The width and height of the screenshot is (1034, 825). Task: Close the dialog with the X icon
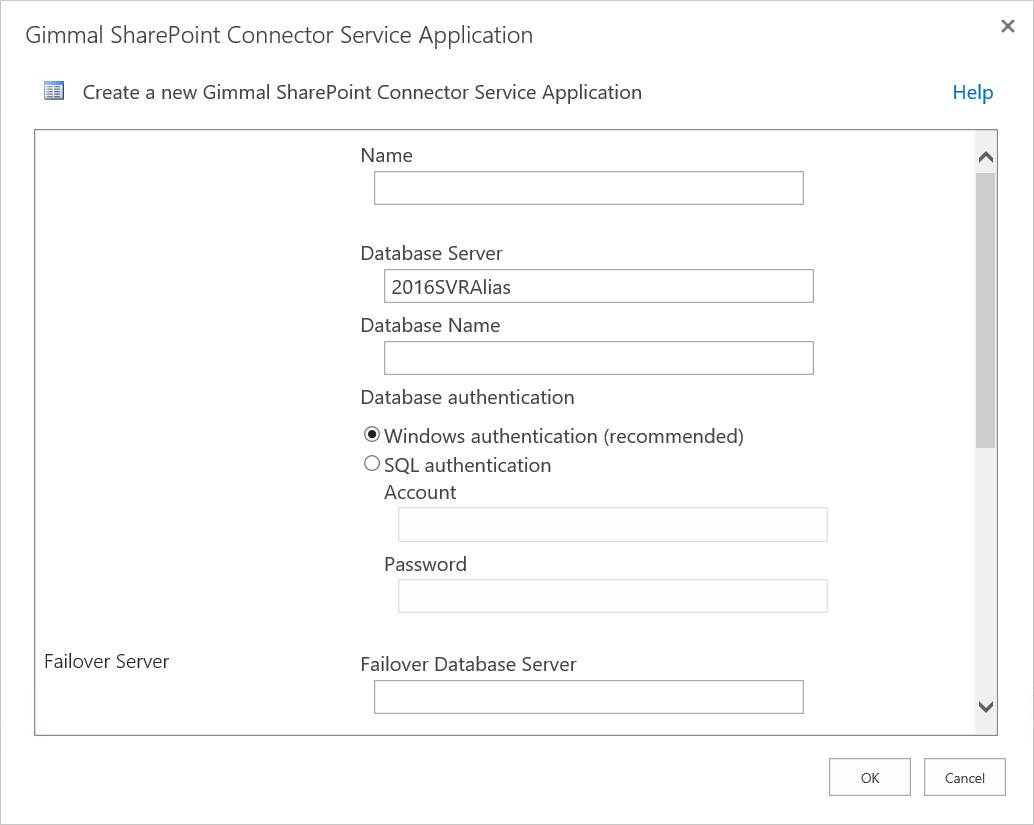pos(1007,27)
